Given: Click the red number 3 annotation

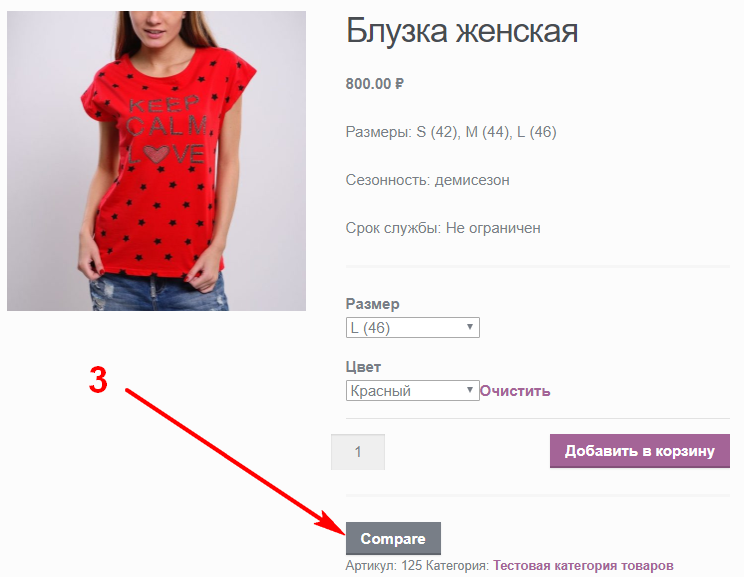Looking at the screenshot, I should 98,380.
